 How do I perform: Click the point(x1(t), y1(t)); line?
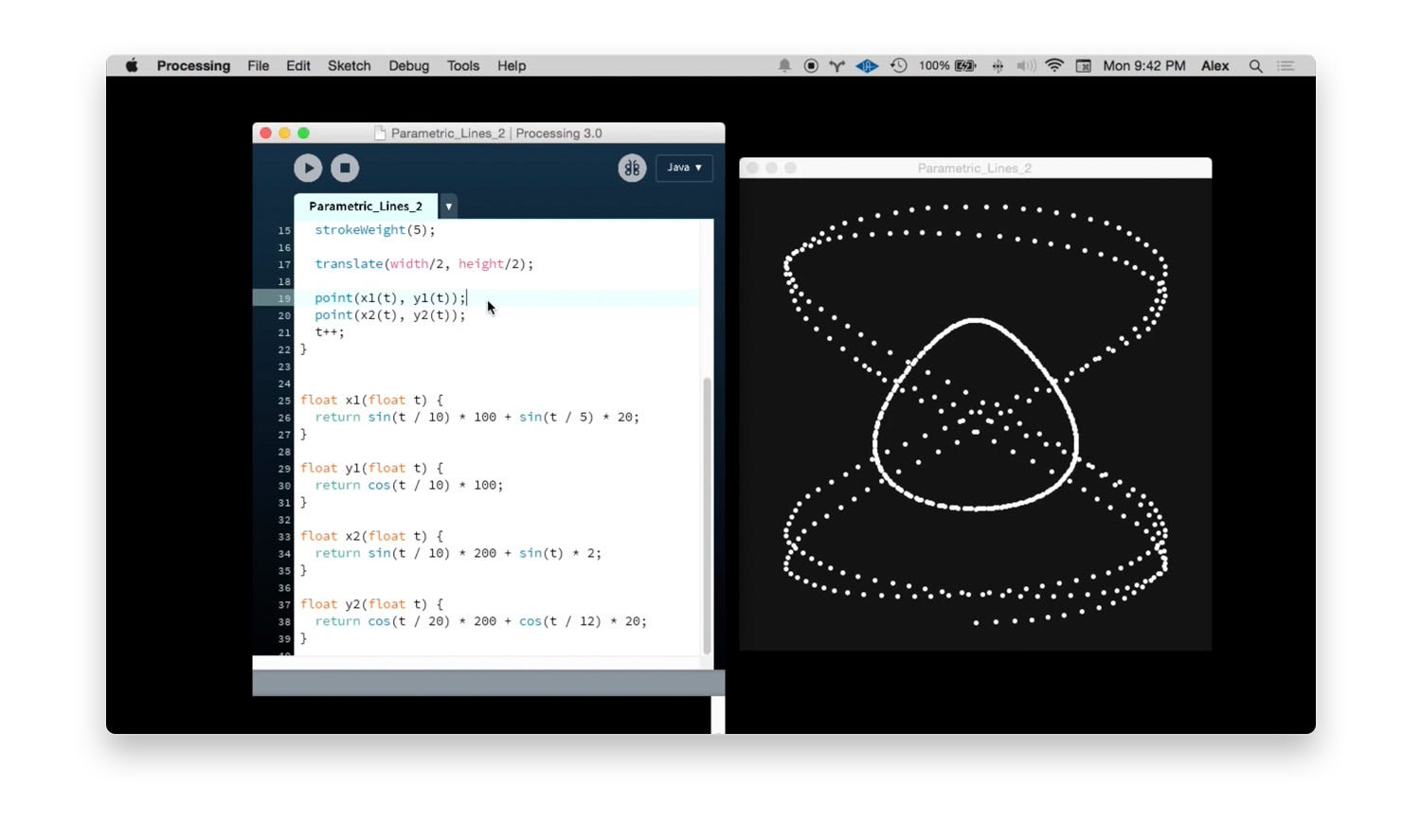390,298
